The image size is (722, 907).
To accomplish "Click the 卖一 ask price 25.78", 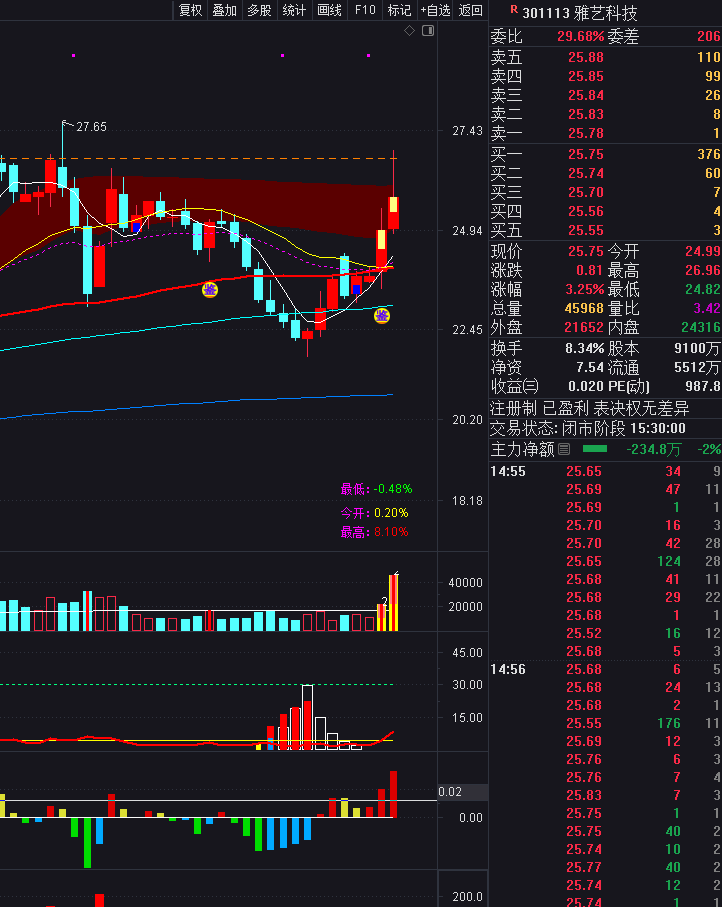I will tap(585, 133).
